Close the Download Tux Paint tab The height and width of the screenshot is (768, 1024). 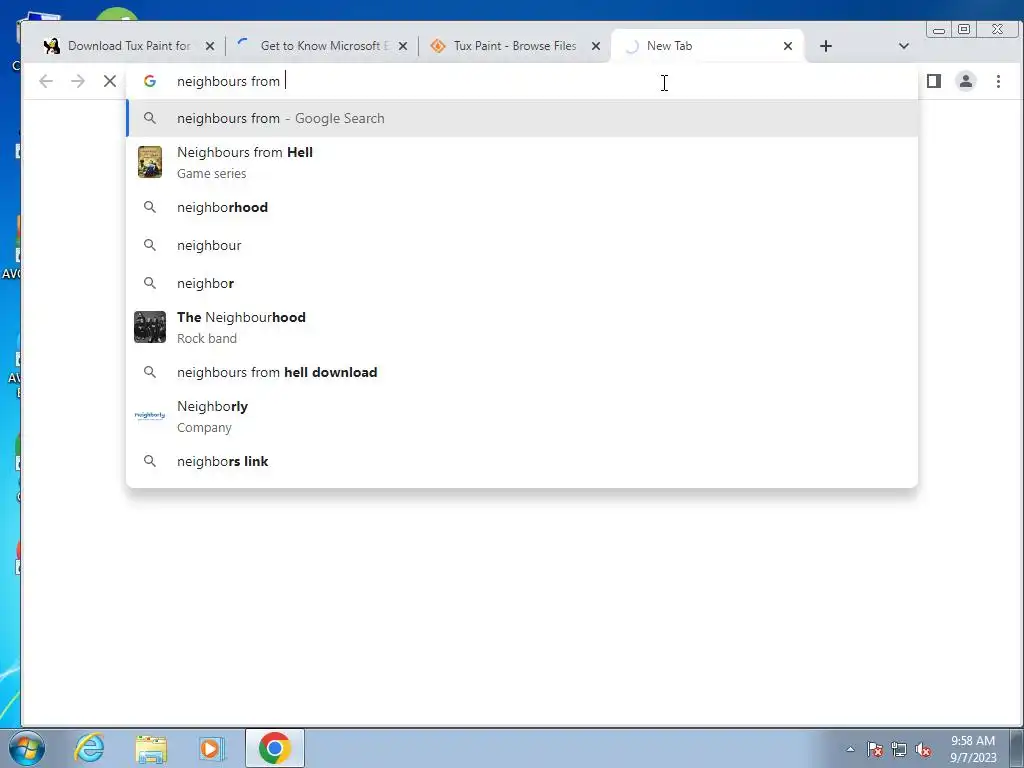pyautogui.click(x=210, y=46)
